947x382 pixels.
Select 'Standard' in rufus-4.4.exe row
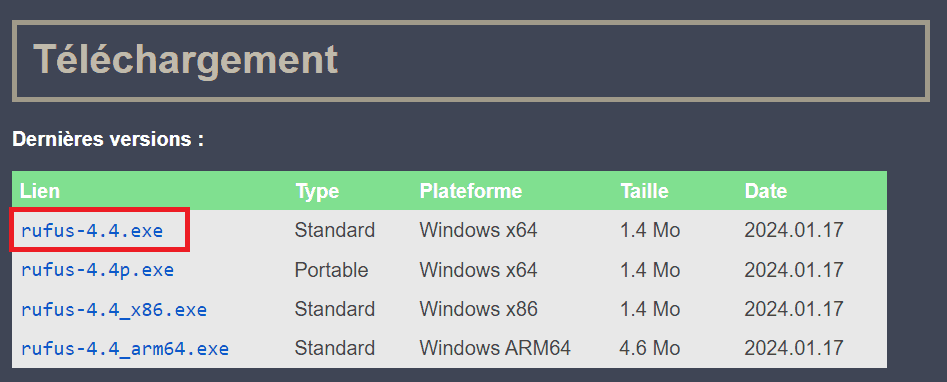pyautogui.click(x=335, y=230)
